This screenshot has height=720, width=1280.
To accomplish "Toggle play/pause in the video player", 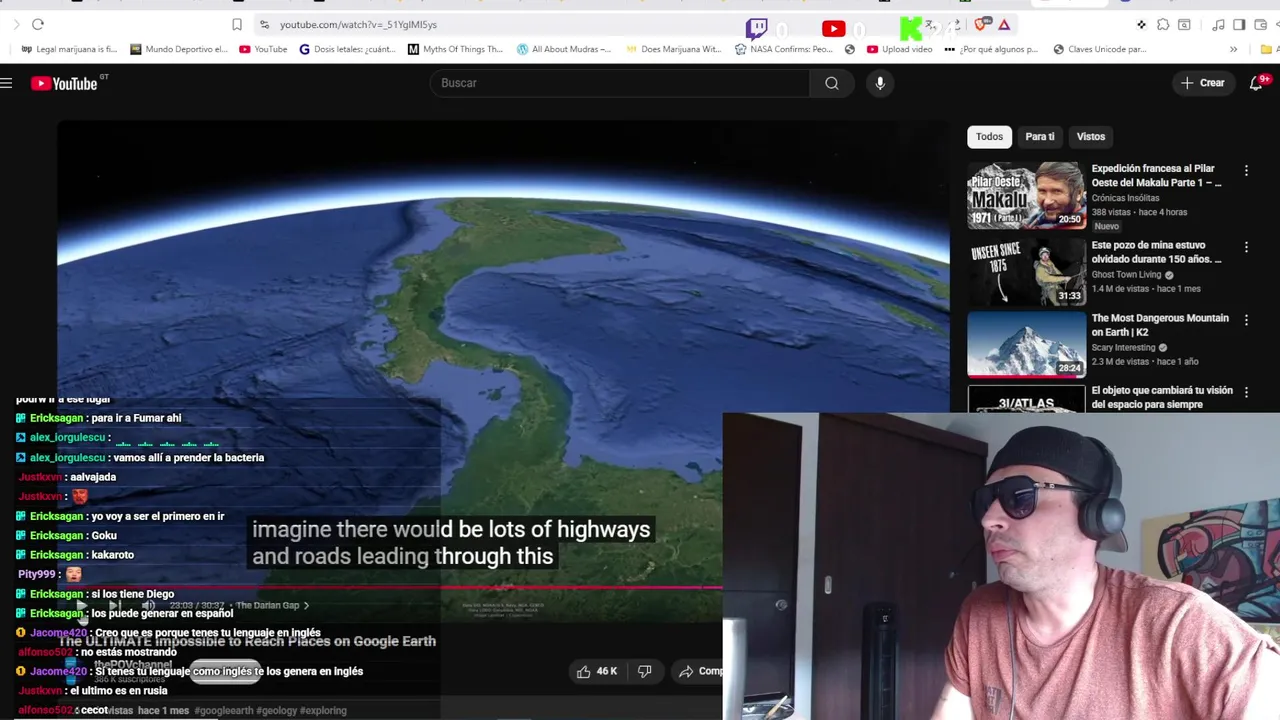I will (82, 606).
